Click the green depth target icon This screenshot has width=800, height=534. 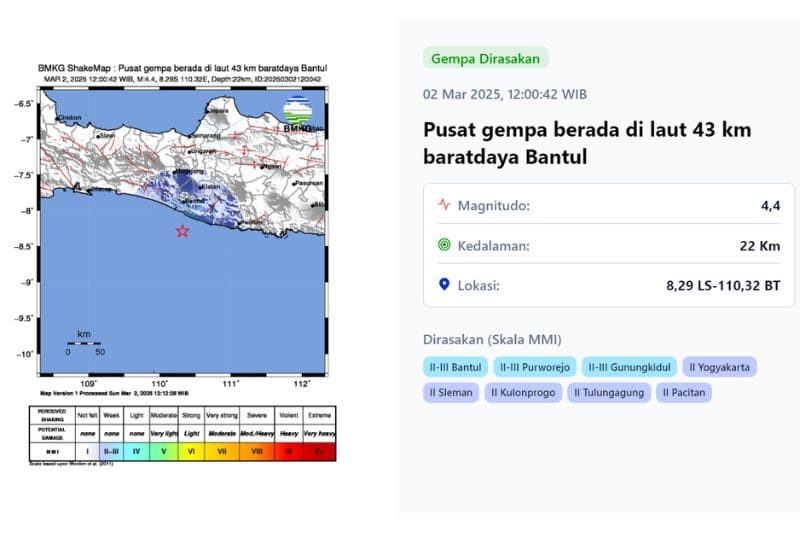tap(444, 245)
